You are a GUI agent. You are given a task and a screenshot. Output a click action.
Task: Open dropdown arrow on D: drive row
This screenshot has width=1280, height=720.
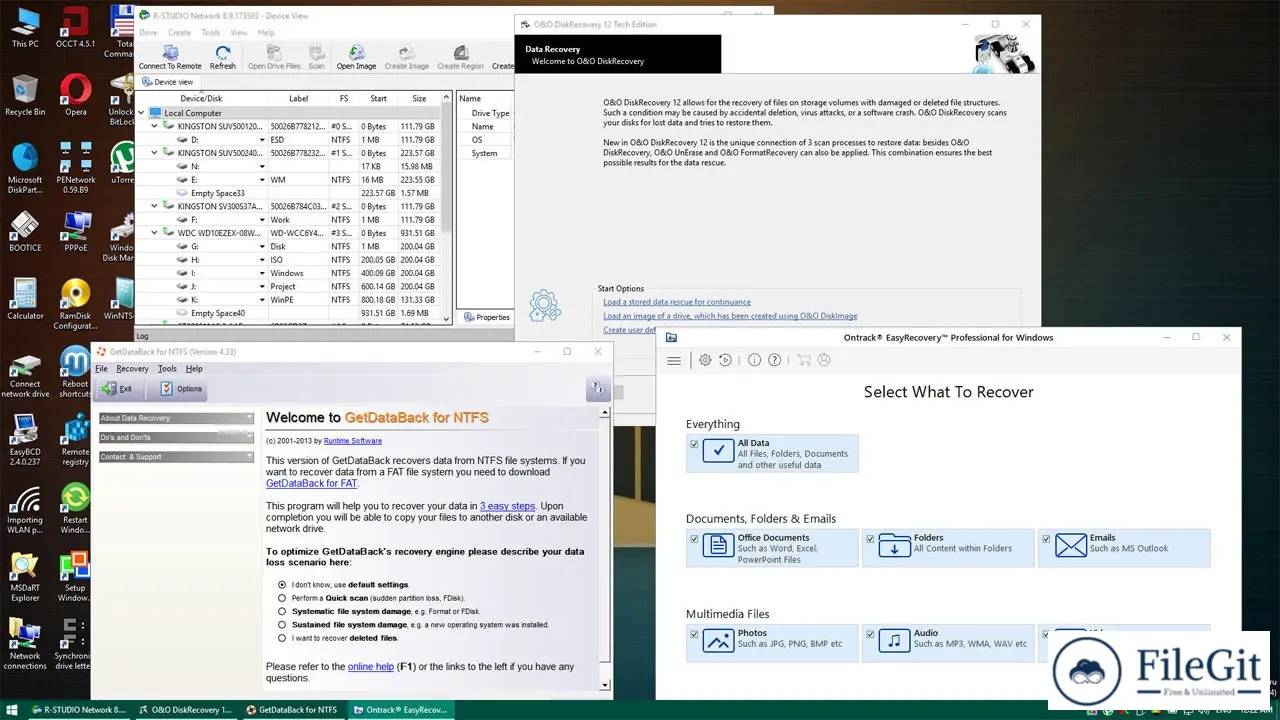pyautogui.click(x=263, y=140)
